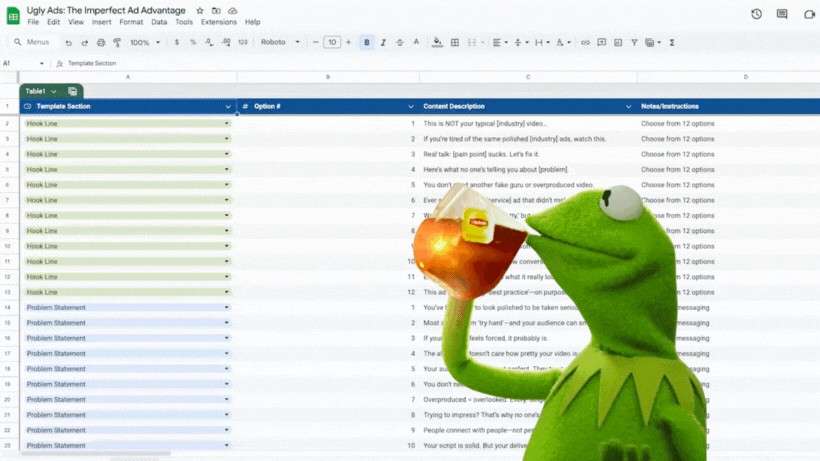
Task: Open the horizontal align dropdown
Action: (500, 42)
